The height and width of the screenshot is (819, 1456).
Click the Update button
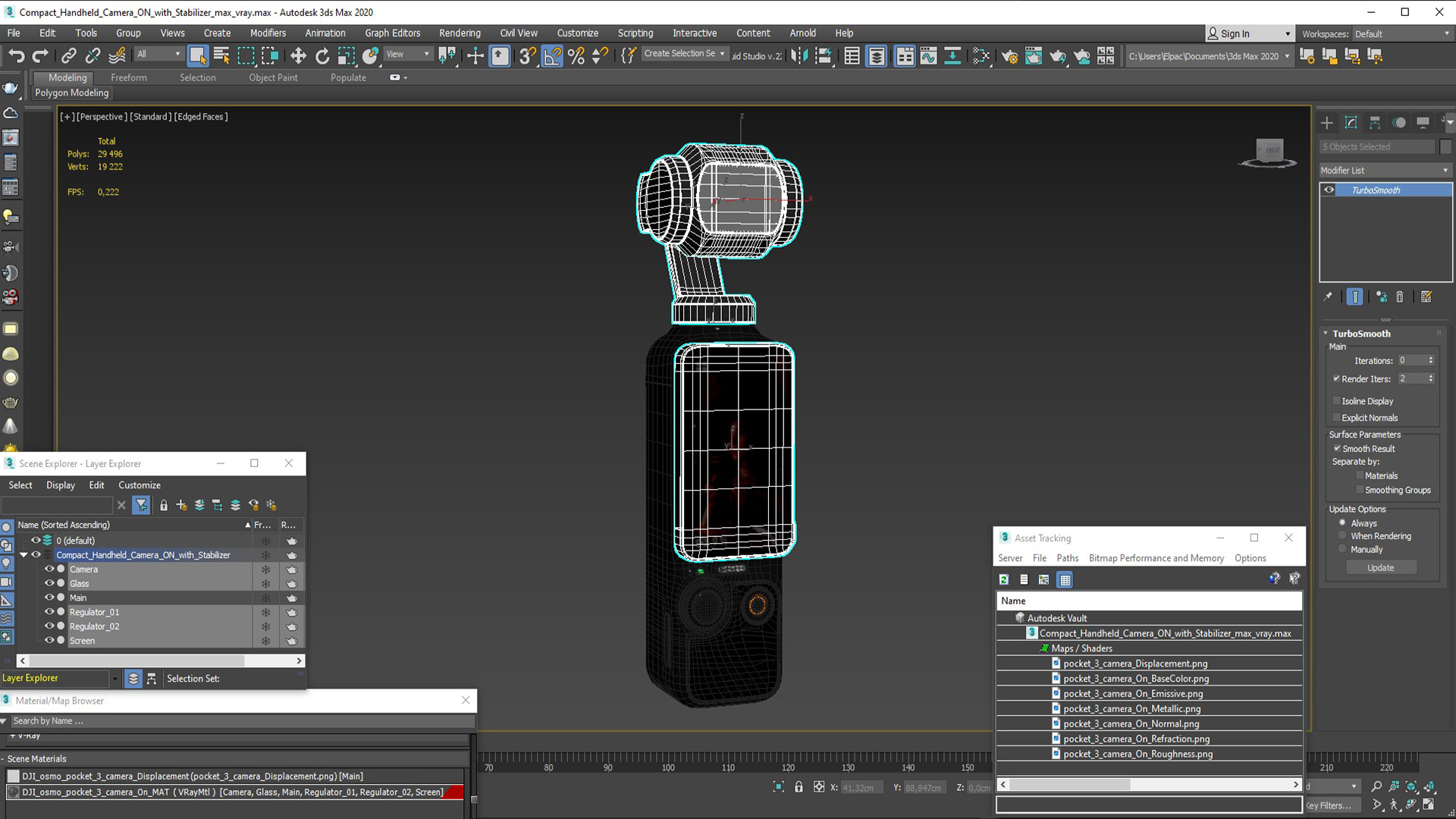coord(1380,567)
